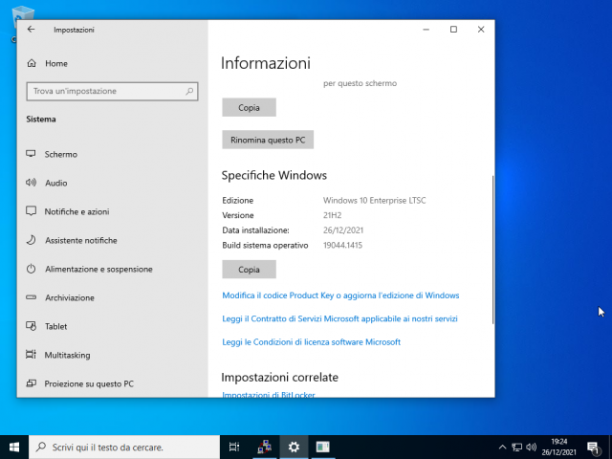Click the green window app on taskbar
This screenshot has width=612, height=459.
point(323,447)
